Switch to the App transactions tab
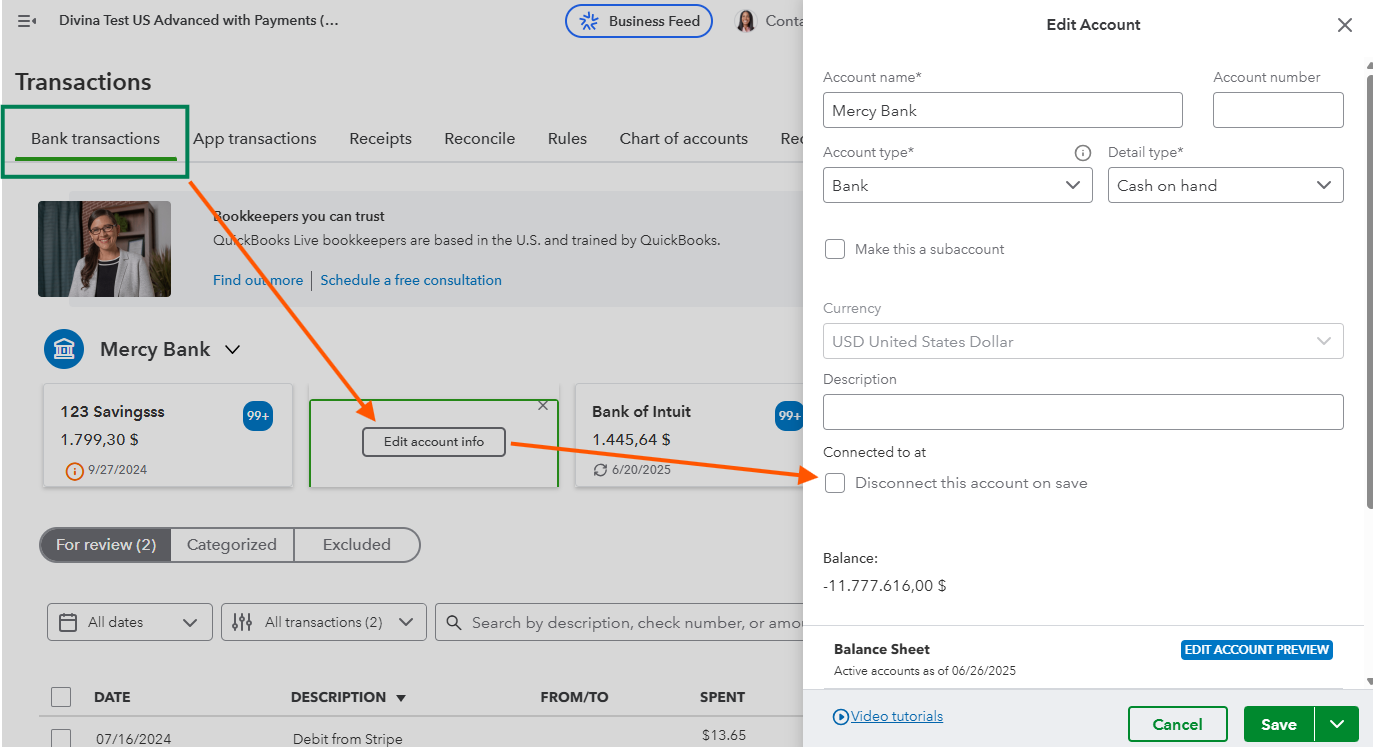Screen dimensions: 1373x747 255,139
